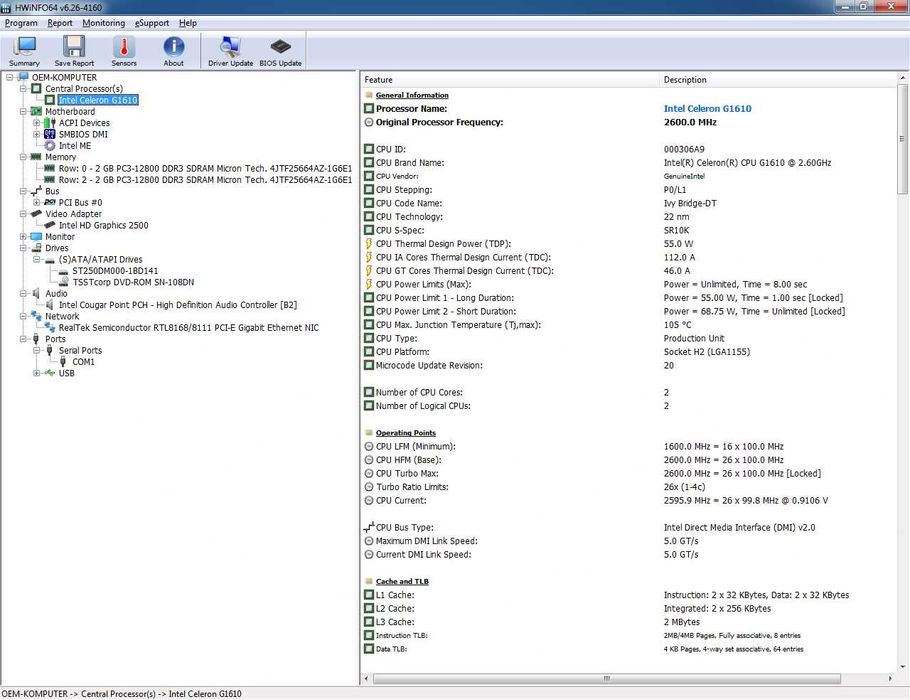Expand the Monitor branch

coord(23,237)
